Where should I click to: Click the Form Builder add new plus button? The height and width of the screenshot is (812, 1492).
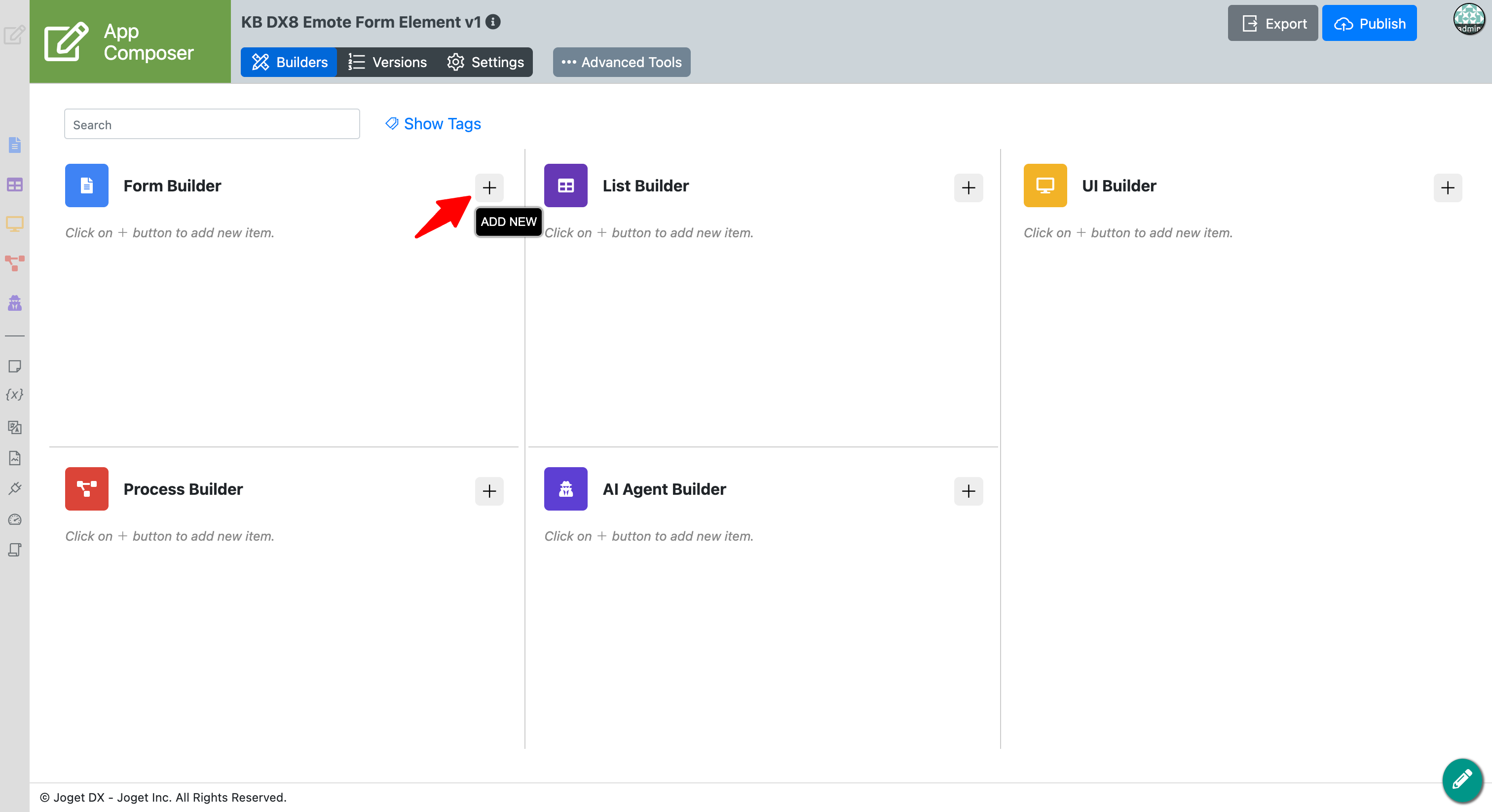pos(489,187)
